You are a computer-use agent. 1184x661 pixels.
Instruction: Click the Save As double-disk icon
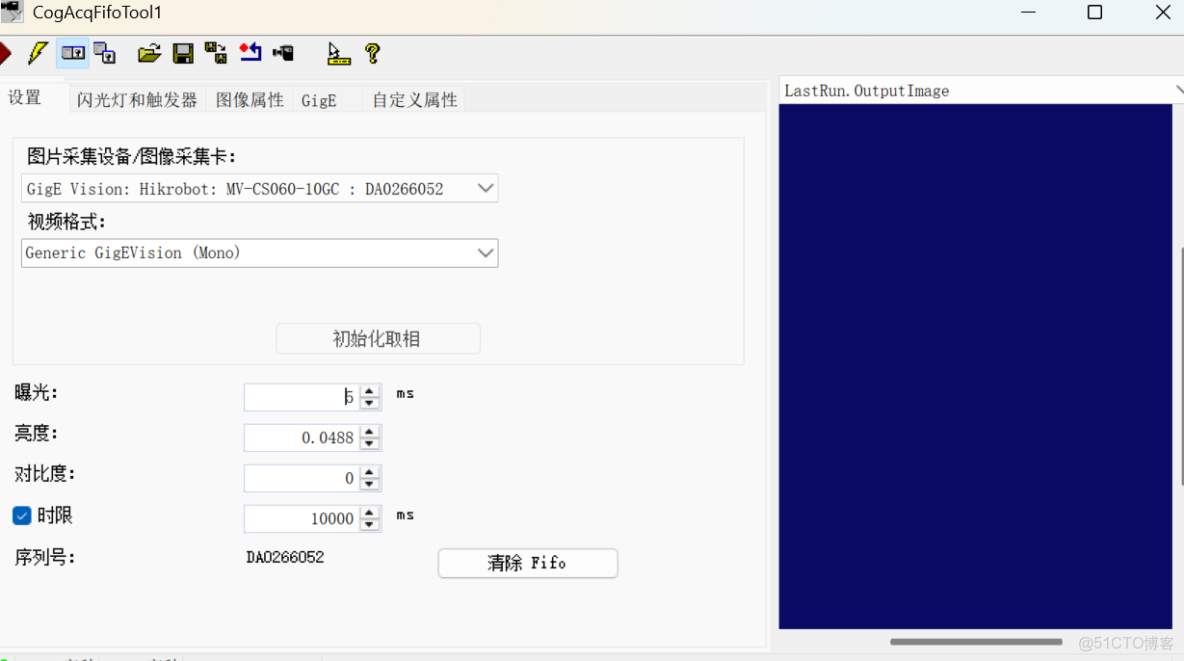215,52
